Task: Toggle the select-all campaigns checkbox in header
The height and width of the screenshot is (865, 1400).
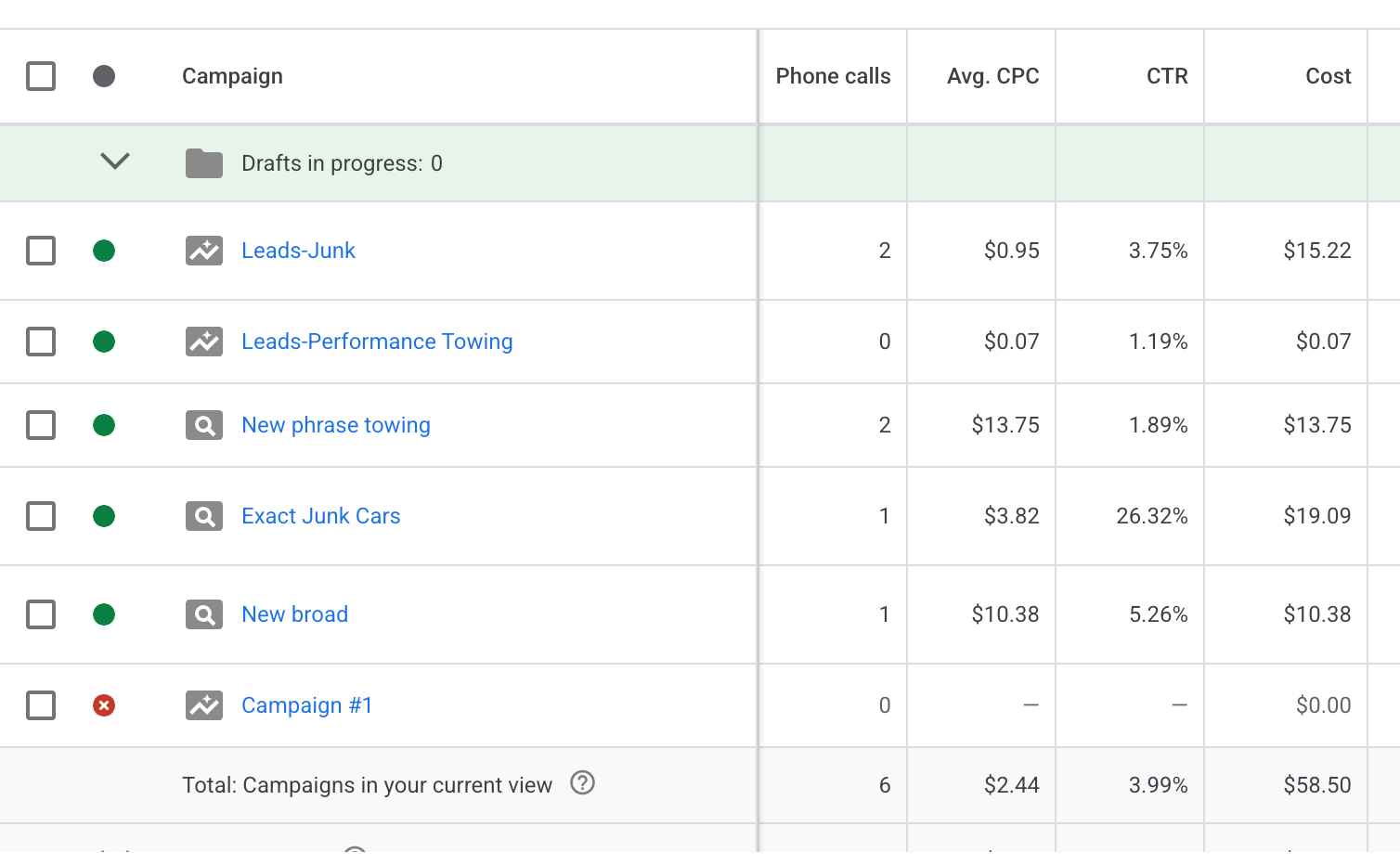Action: [41, 76]
